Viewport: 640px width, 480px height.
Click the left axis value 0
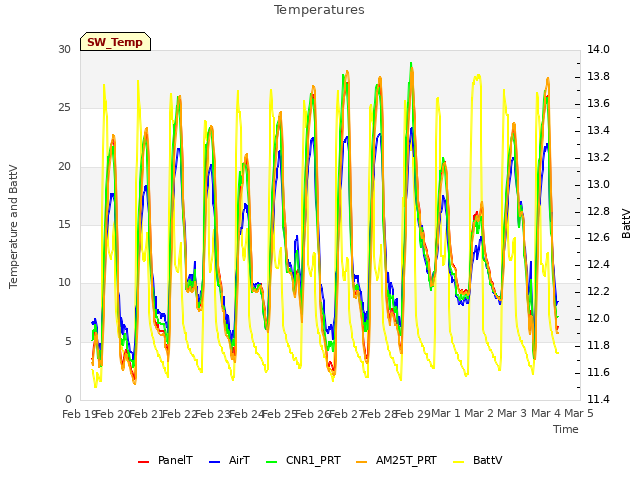[68, 399]
